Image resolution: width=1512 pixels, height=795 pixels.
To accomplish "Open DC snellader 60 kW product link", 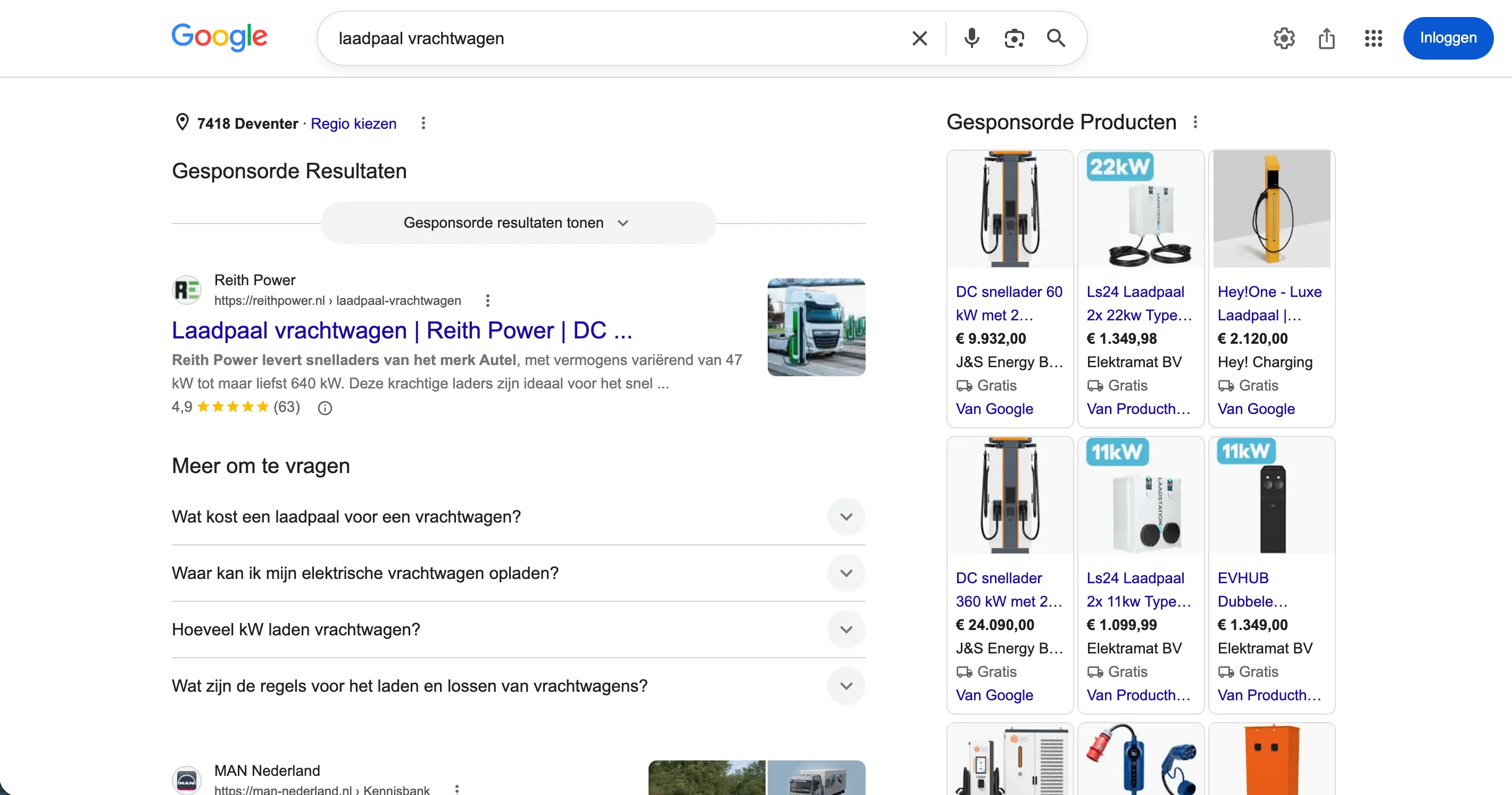I will (x=1009, y=303).
